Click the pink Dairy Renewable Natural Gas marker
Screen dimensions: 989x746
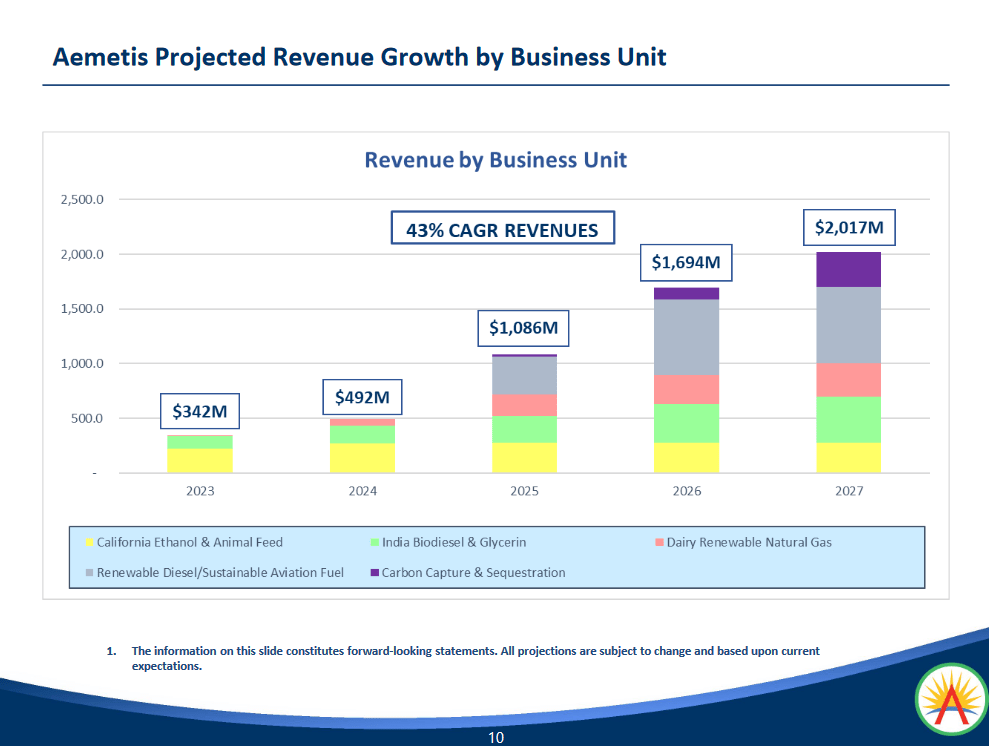[660, 542]
